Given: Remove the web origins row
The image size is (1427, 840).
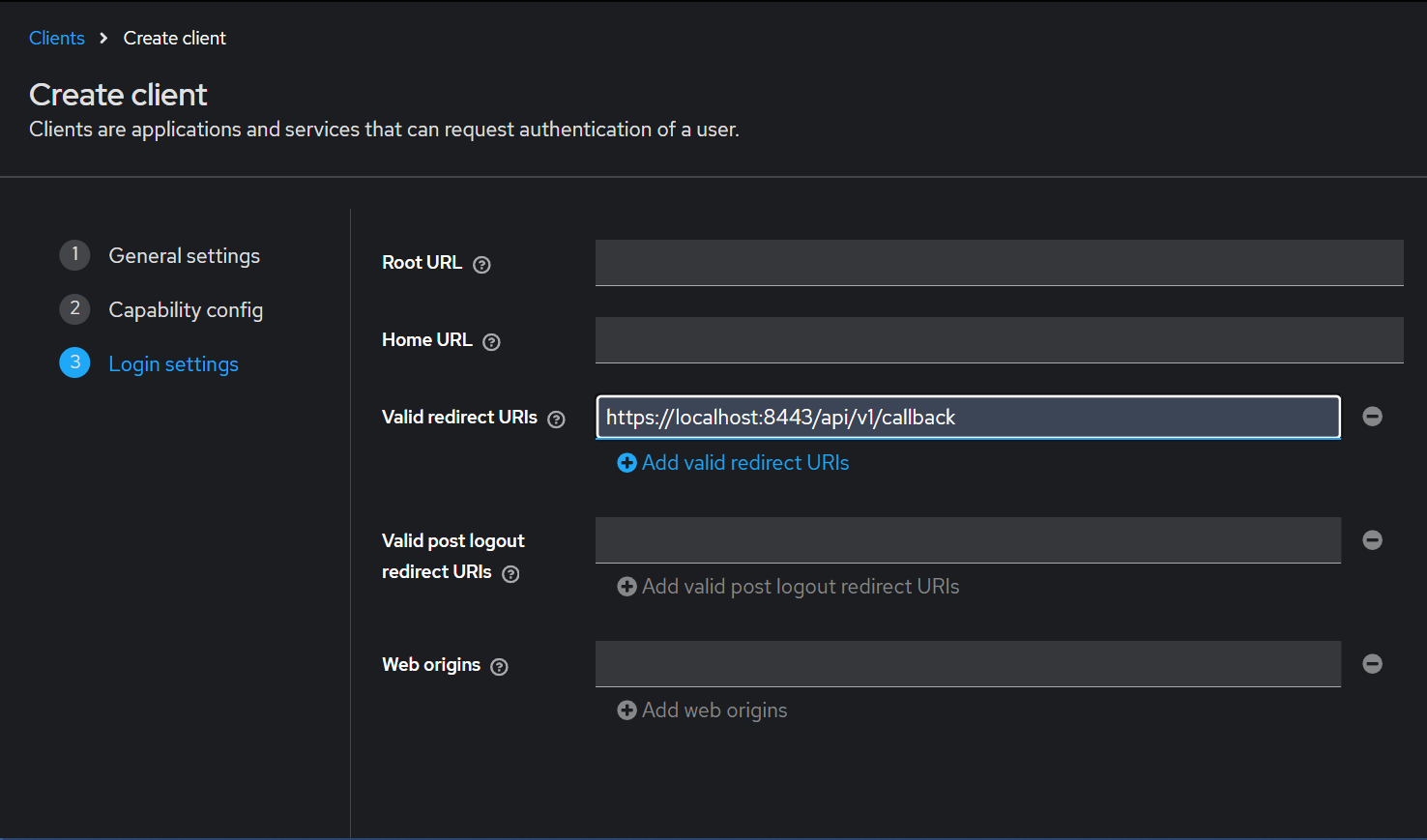Looking at the screenshot, I should click(x=1372, y=664).
